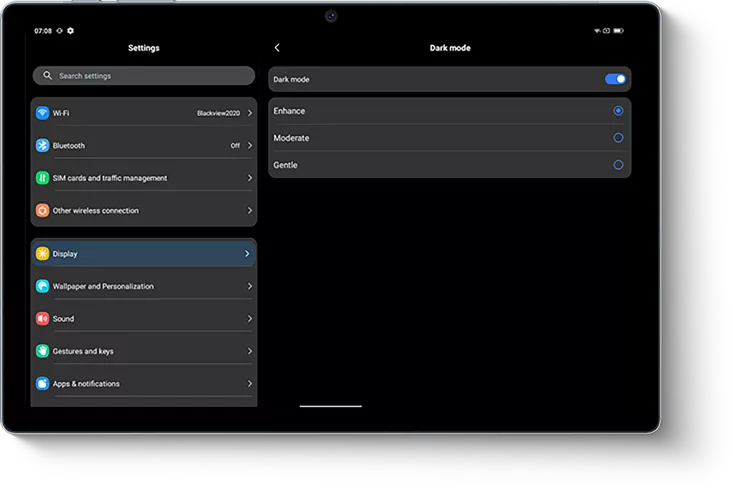Choose the Gentle dark mode option
Viewport: 733px width, 488px height.
(x=618, y=165)
